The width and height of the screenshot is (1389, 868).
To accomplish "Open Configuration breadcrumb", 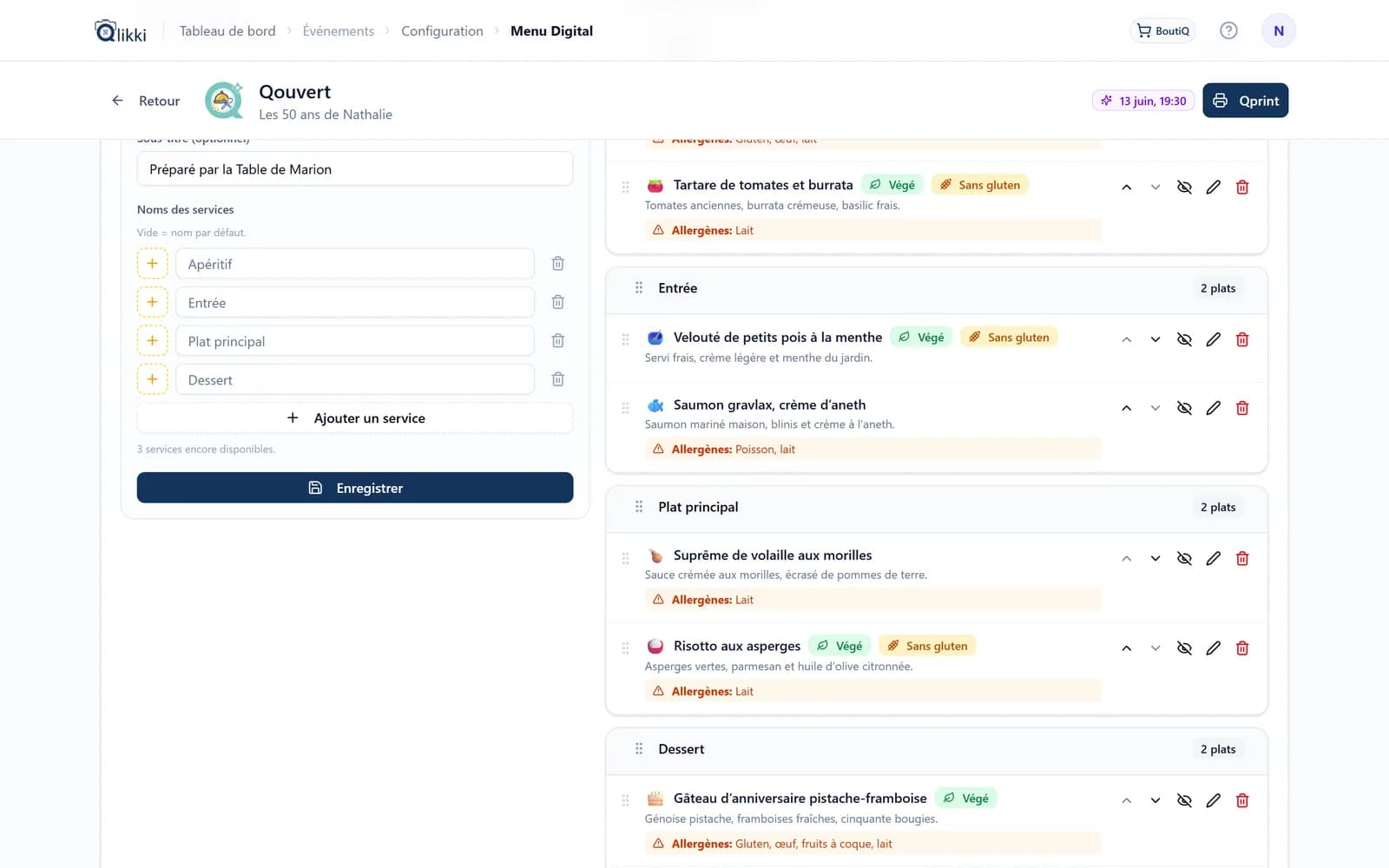I will (x=442, y=31).
